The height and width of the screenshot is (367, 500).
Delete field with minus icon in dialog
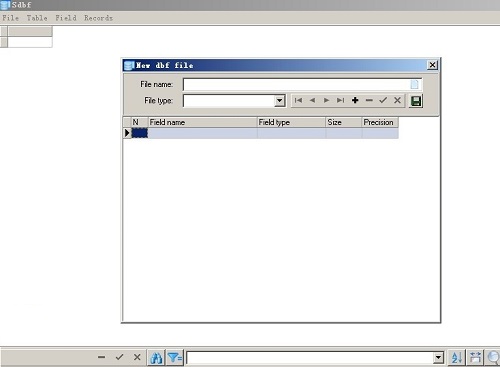[x=369, y=100]
